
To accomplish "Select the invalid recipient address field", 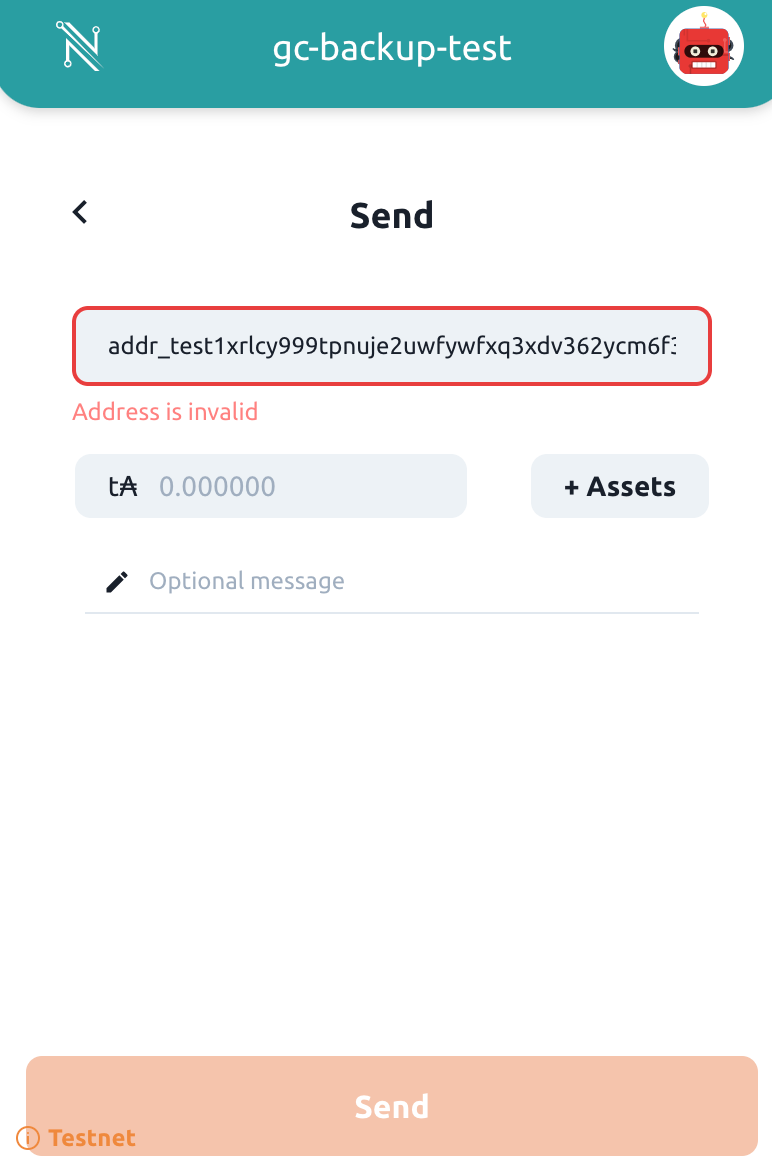I will click(391, 346).
